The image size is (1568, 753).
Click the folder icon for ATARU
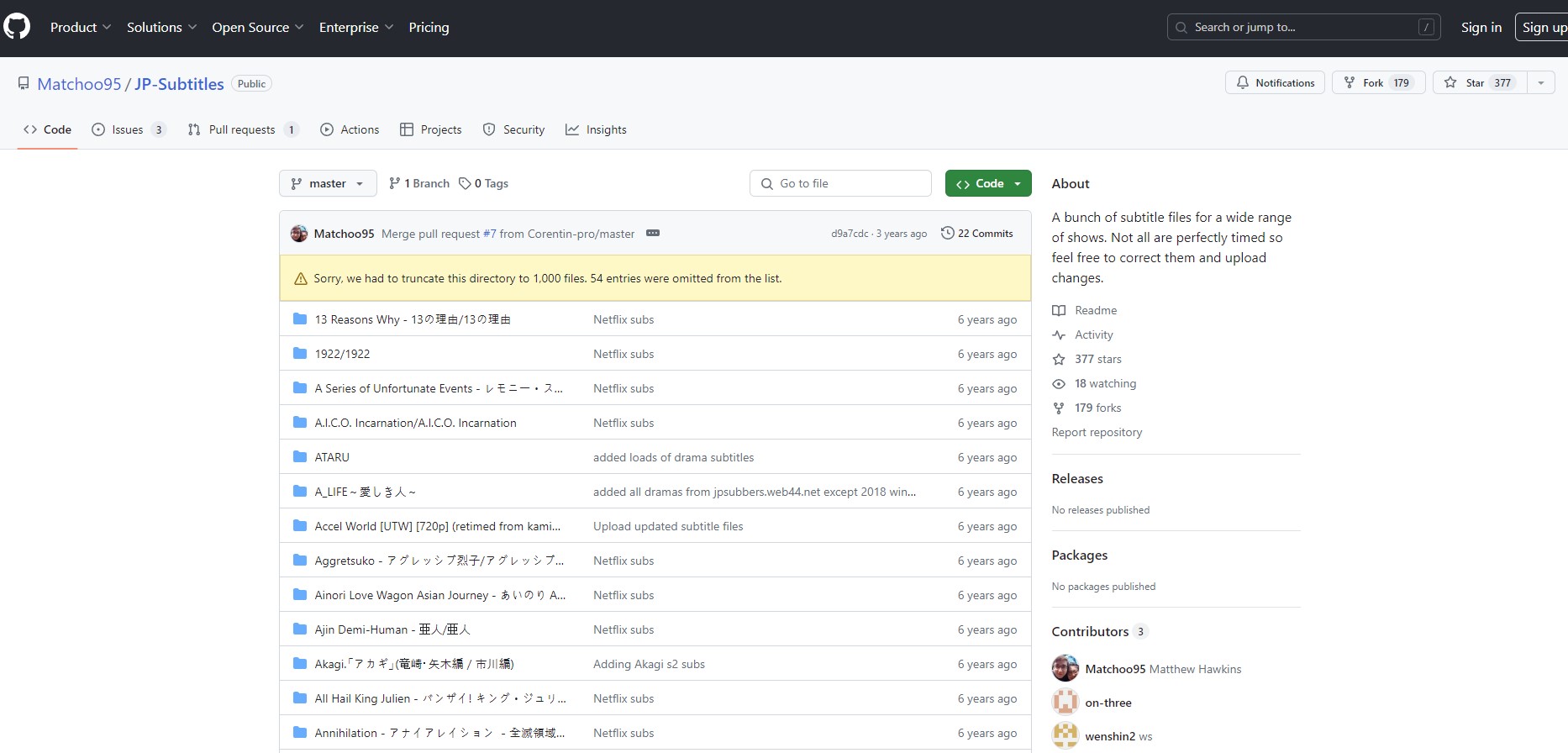(x=300, y=456)
